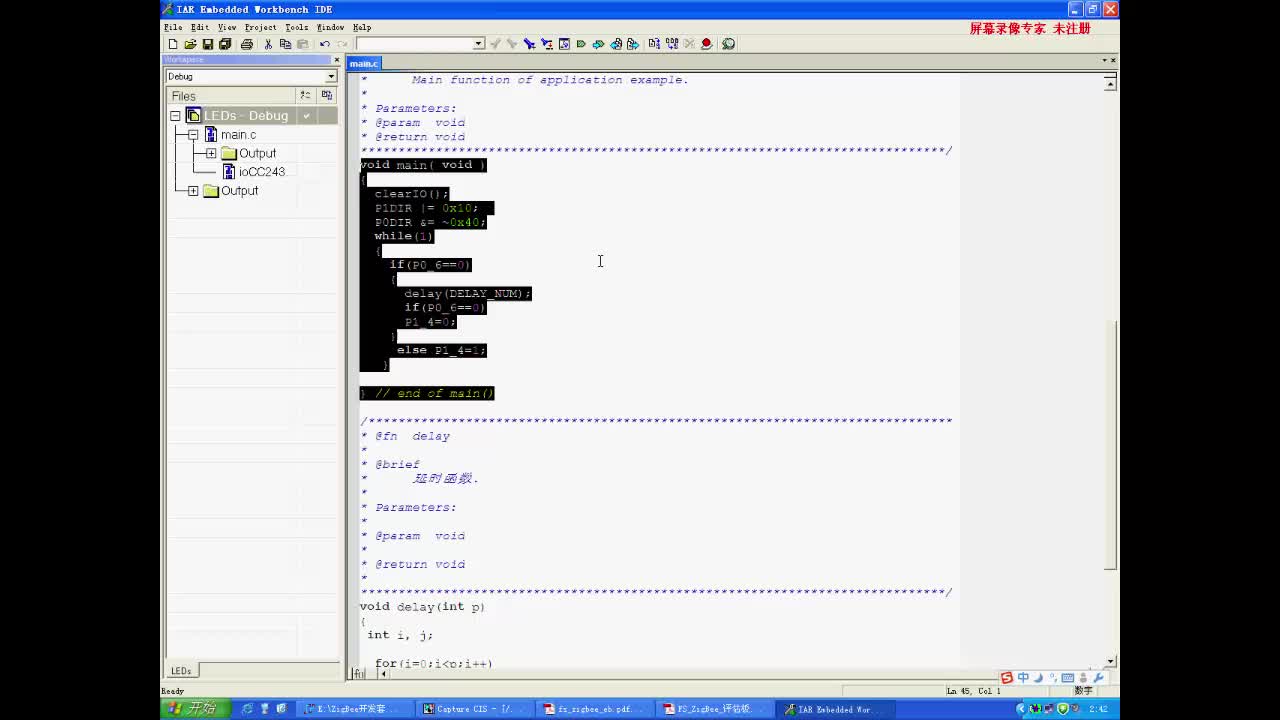Image resolution: width=1280 pixels, height=720 pixels.
Task: Save the current file
Action: 208,44
